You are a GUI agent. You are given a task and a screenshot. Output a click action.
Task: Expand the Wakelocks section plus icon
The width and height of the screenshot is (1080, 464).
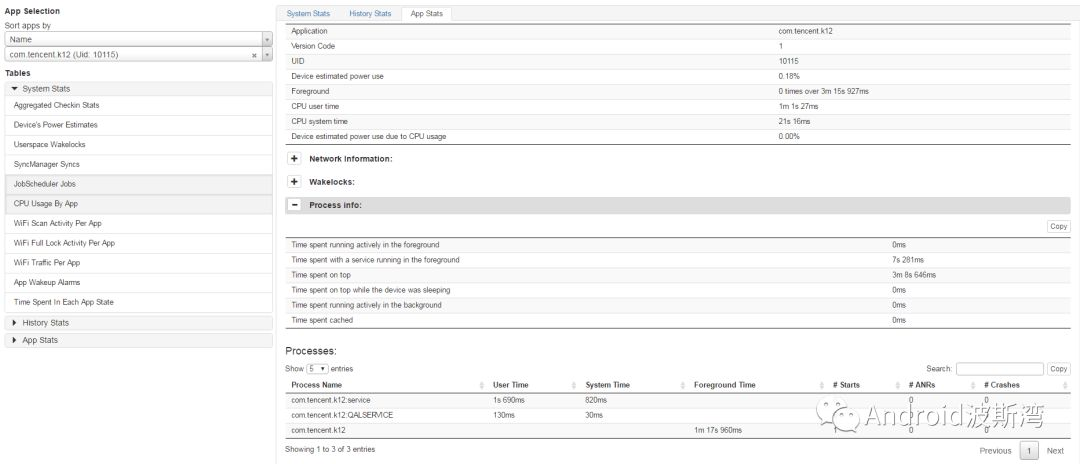coord(295,182)
